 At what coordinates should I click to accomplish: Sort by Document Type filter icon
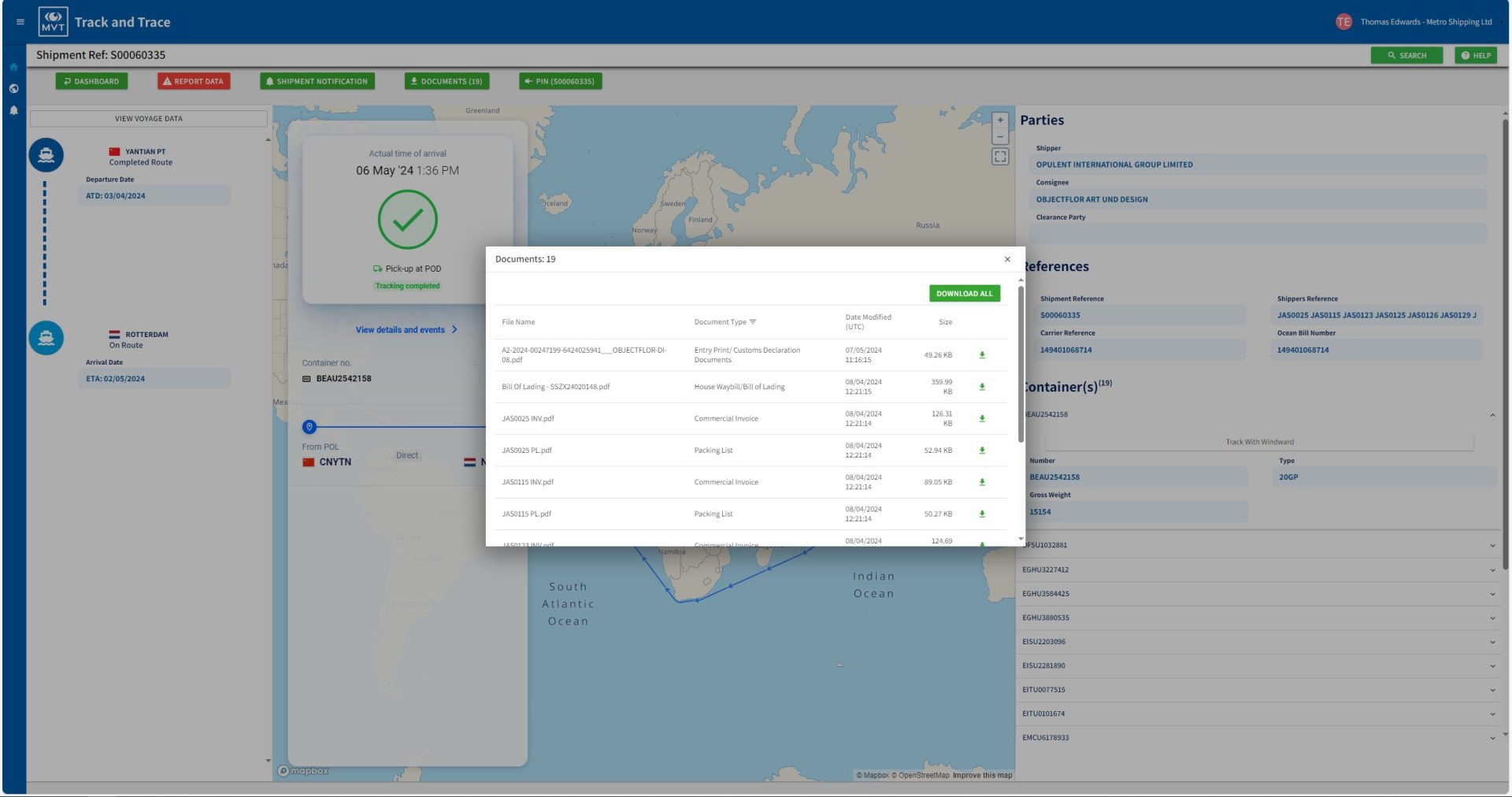(753, 322)
